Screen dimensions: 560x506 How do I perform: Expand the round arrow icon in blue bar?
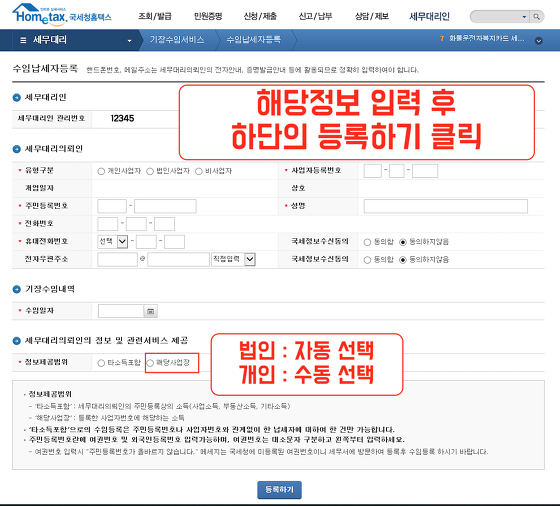539,40
